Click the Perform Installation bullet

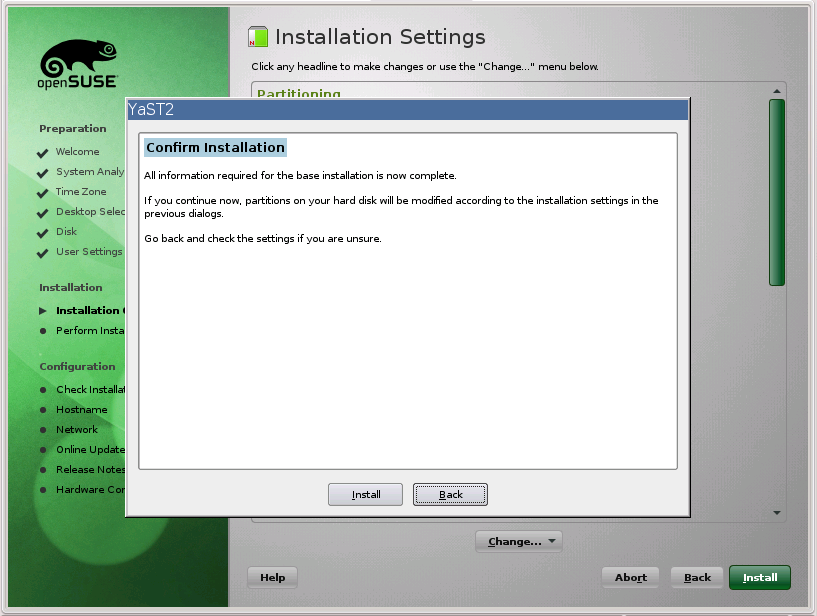tap(43, 331)
